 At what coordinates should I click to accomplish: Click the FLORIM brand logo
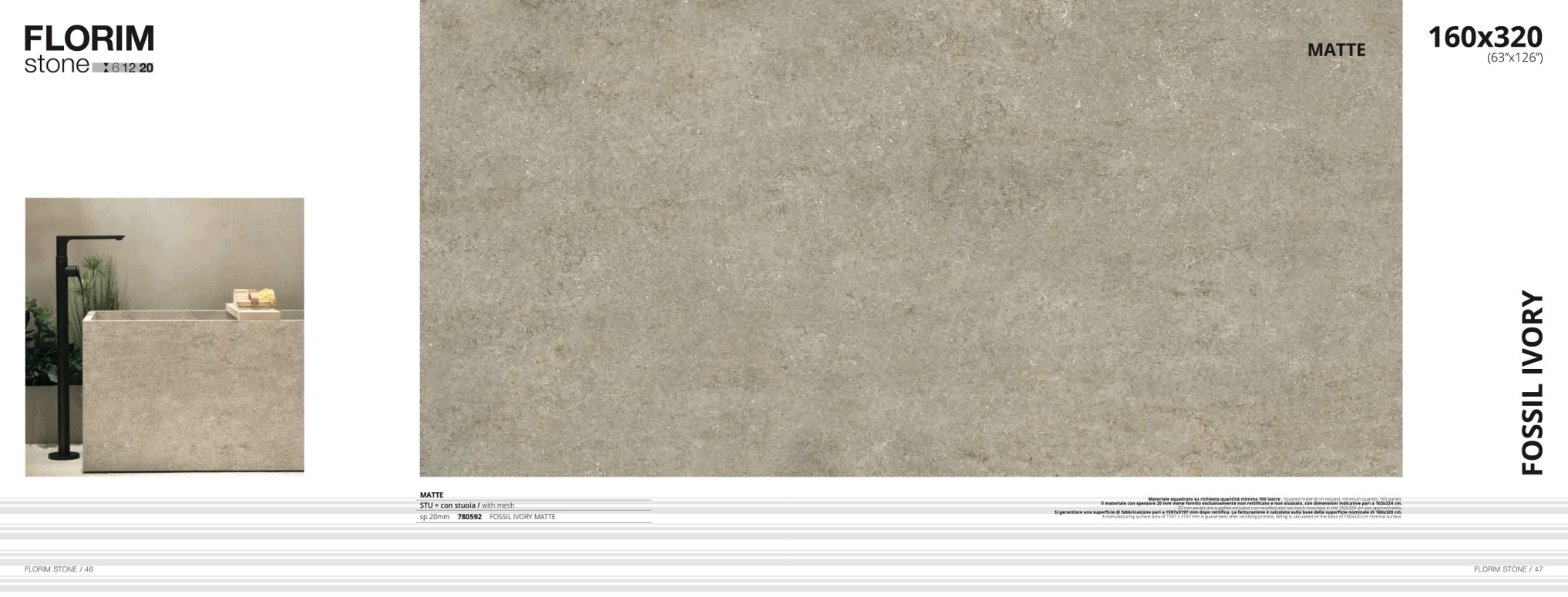[89, 39]
